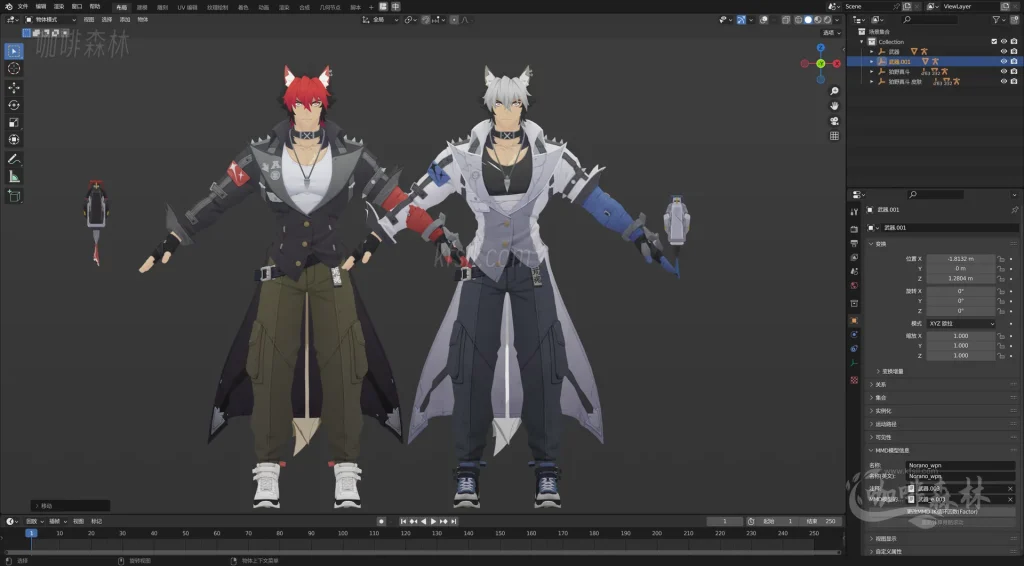Select the Annotate pencil tool
1024x566 pixels.
[14, 159]
